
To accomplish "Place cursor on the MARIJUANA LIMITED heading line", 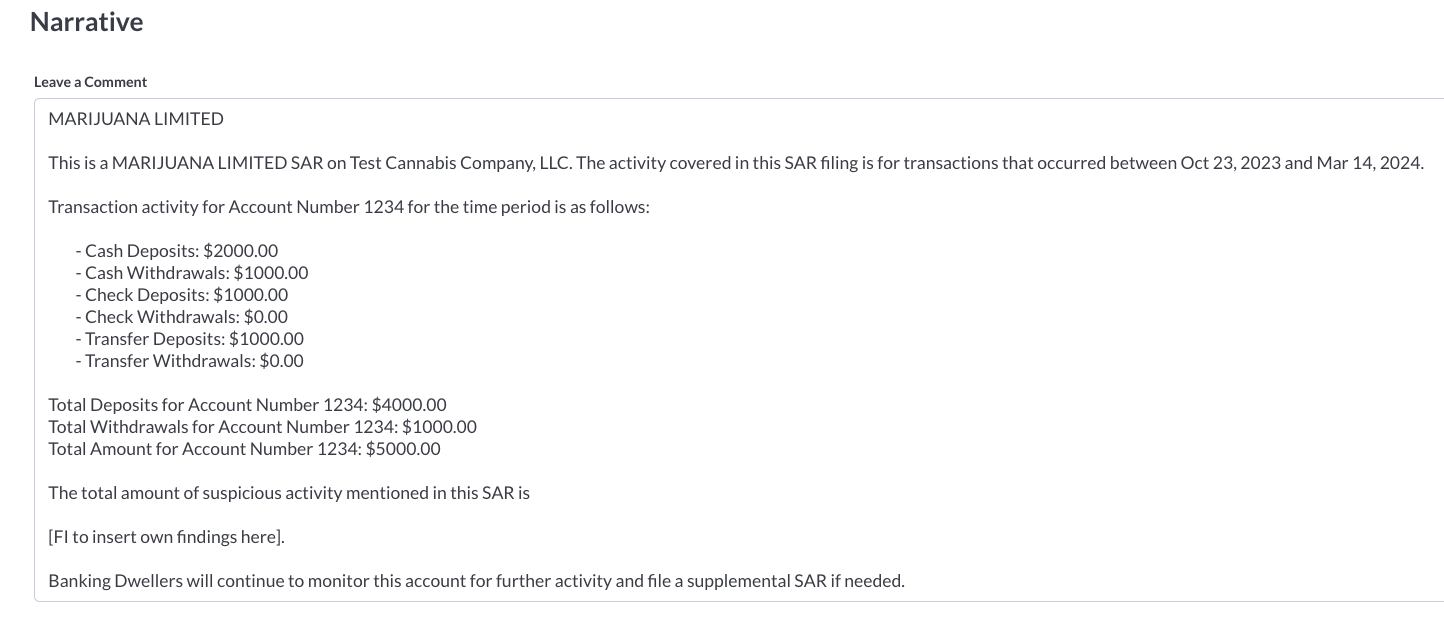I will click(135, 118).
